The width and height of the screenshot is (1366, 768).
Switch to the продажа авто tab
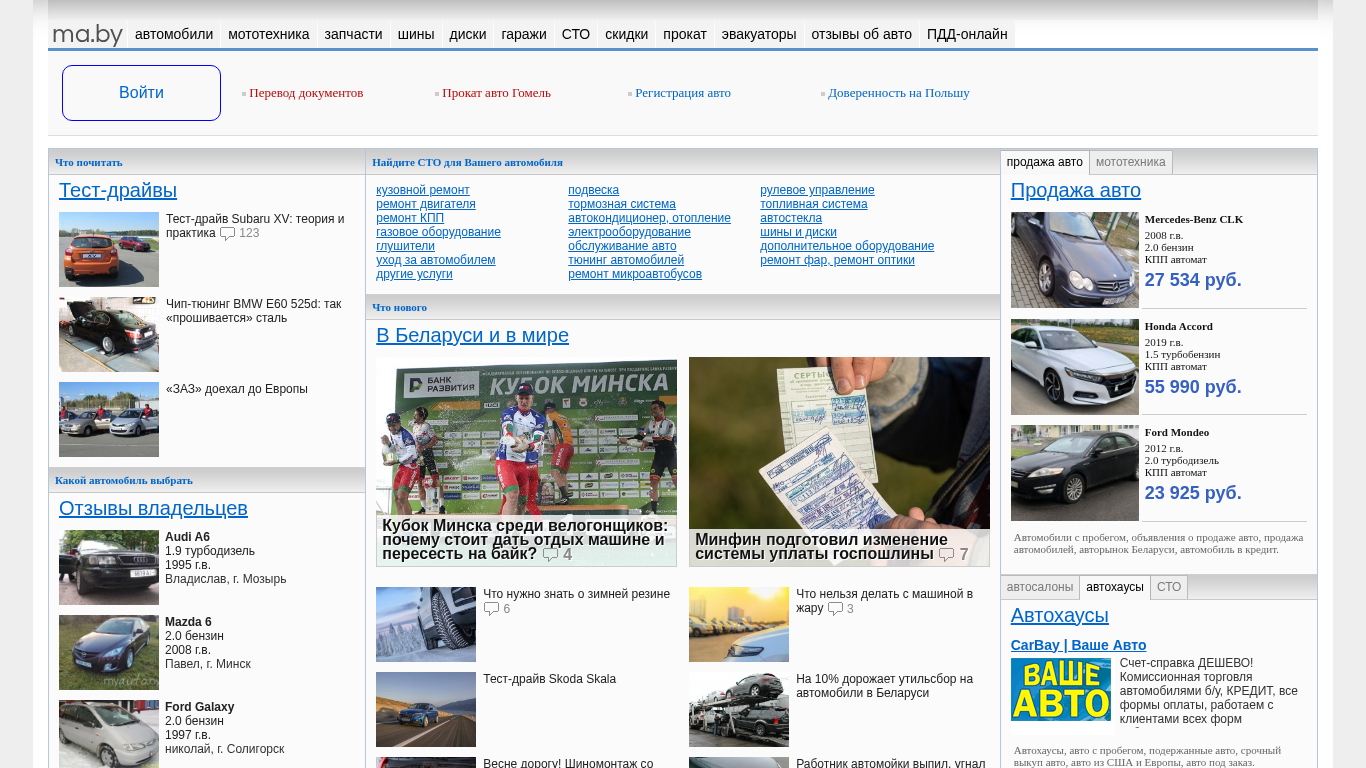[1045, 162]
